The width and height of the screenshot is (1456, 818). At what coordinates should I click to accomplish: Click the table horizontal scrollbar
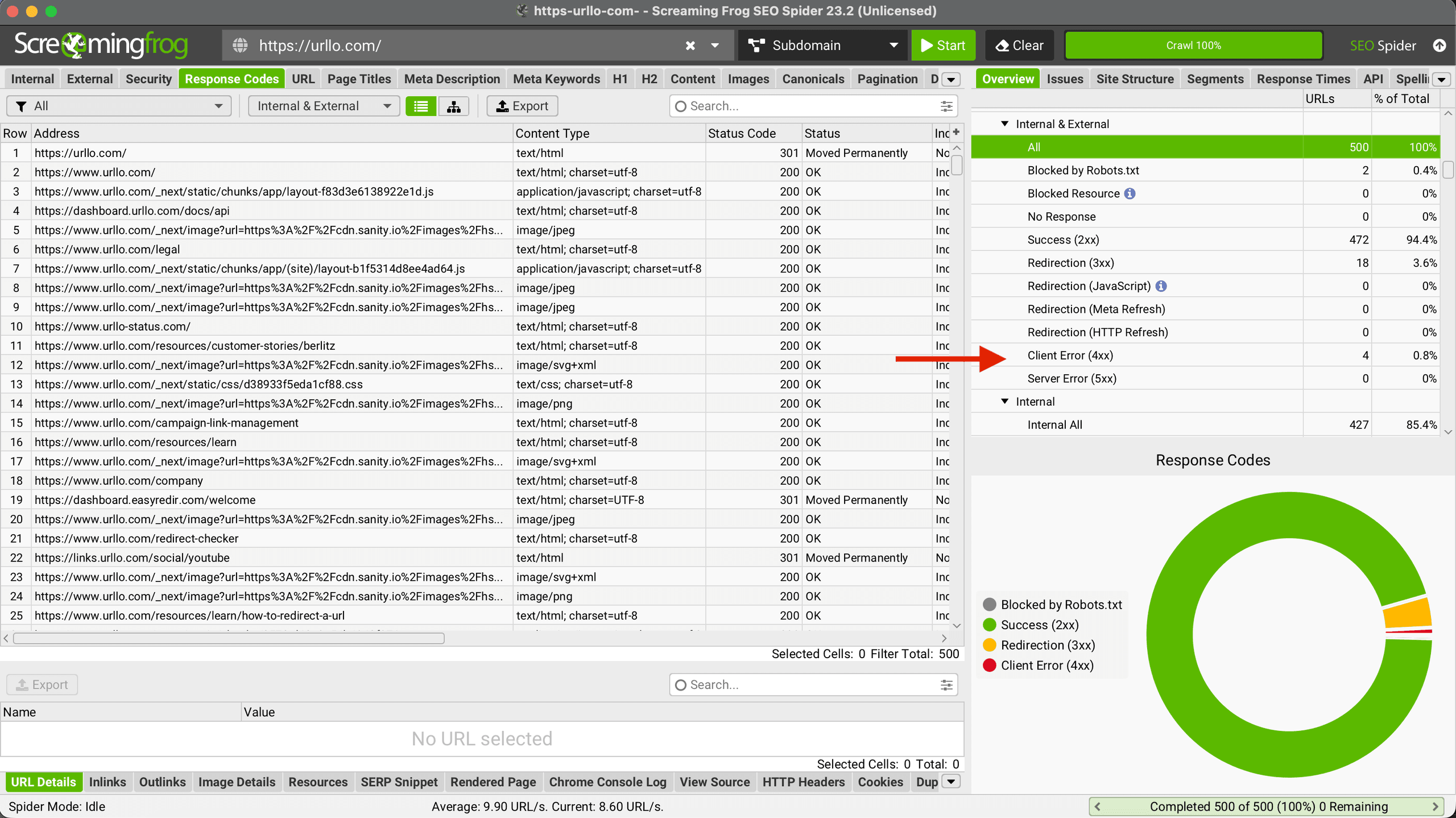click(x=229, y=638)
